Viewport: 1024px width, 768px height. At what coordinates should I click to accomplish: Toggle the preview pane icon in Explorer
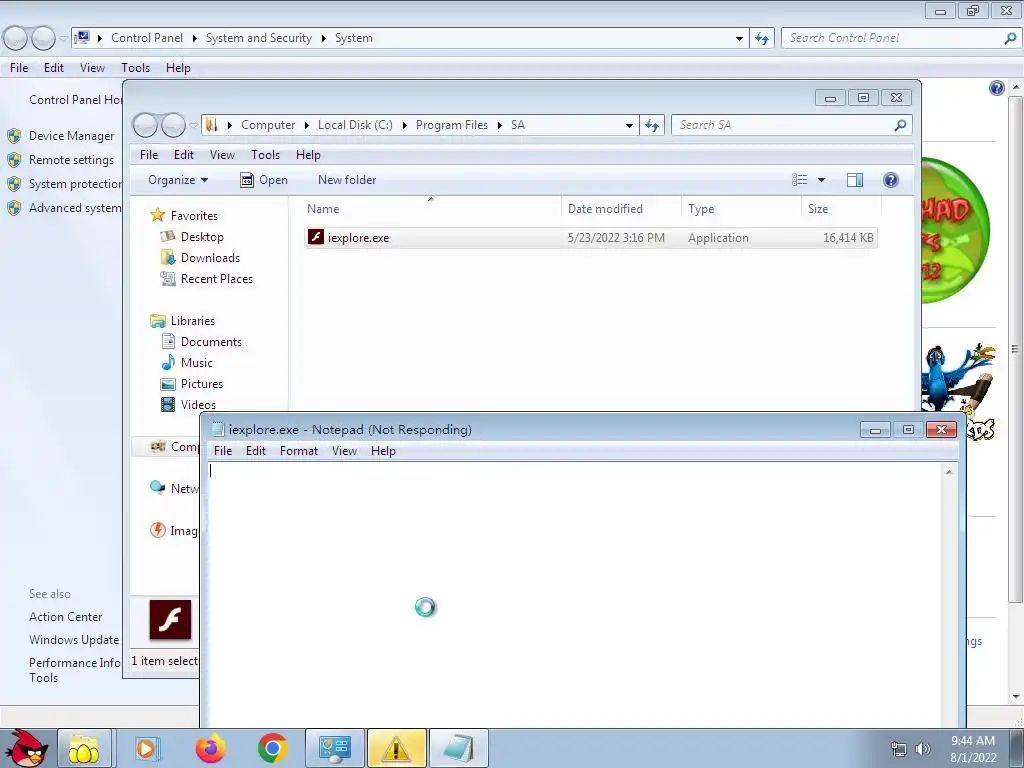[x=854, y=180]
